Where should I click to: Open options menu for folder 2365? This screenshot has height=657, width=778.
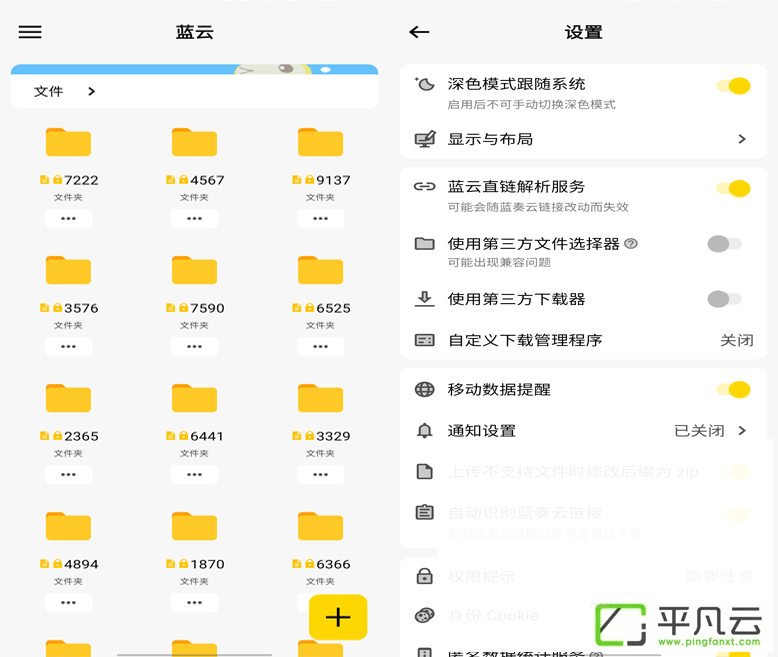tap(68, 474)
